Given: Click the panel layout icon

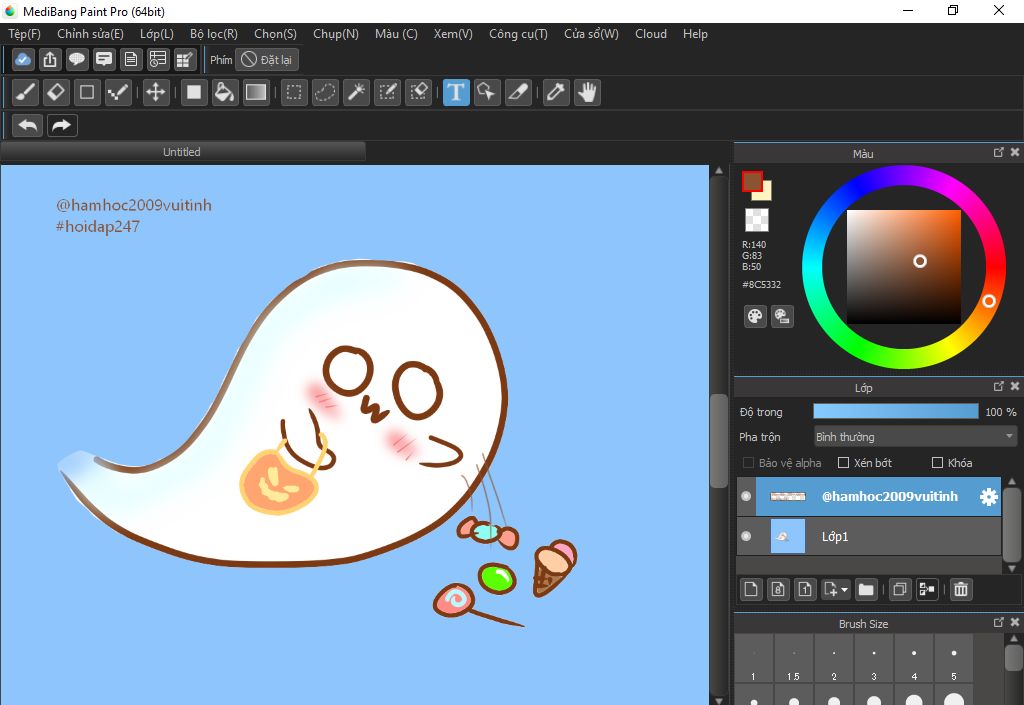Looking at the screenshot, I should 158,59.
